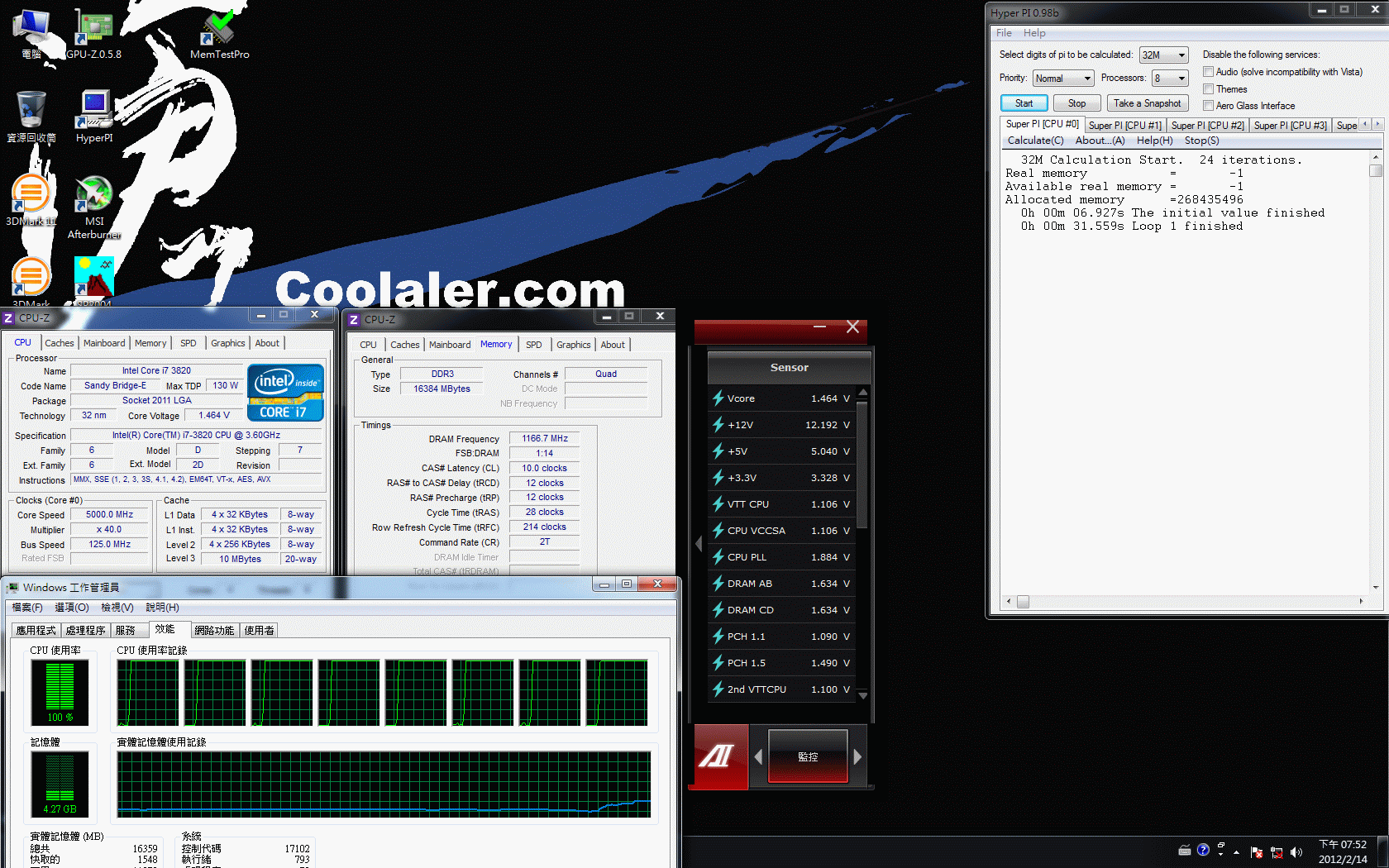Click the PCH 1.5 lightning icon
Image resolution: width=1389 pixels, height=868 pixels.
tap(718, 663)
